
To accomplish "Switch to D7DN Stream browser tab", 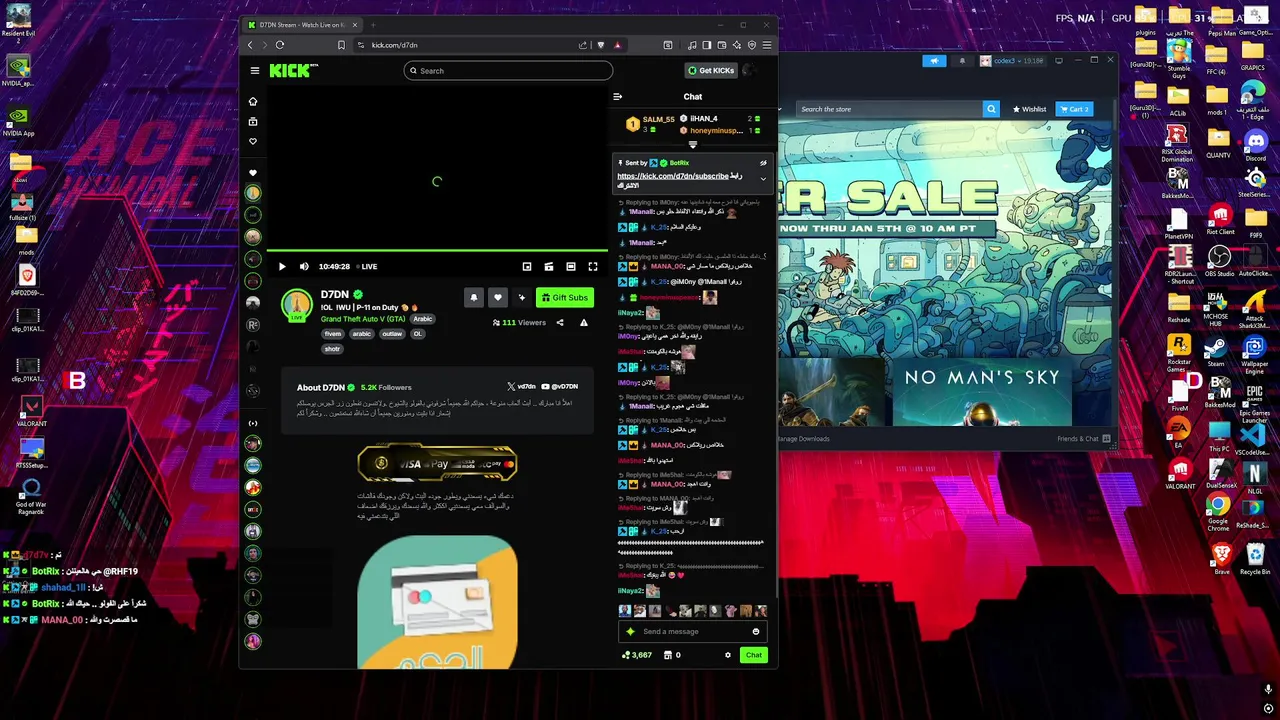I will tap(302, 25).
